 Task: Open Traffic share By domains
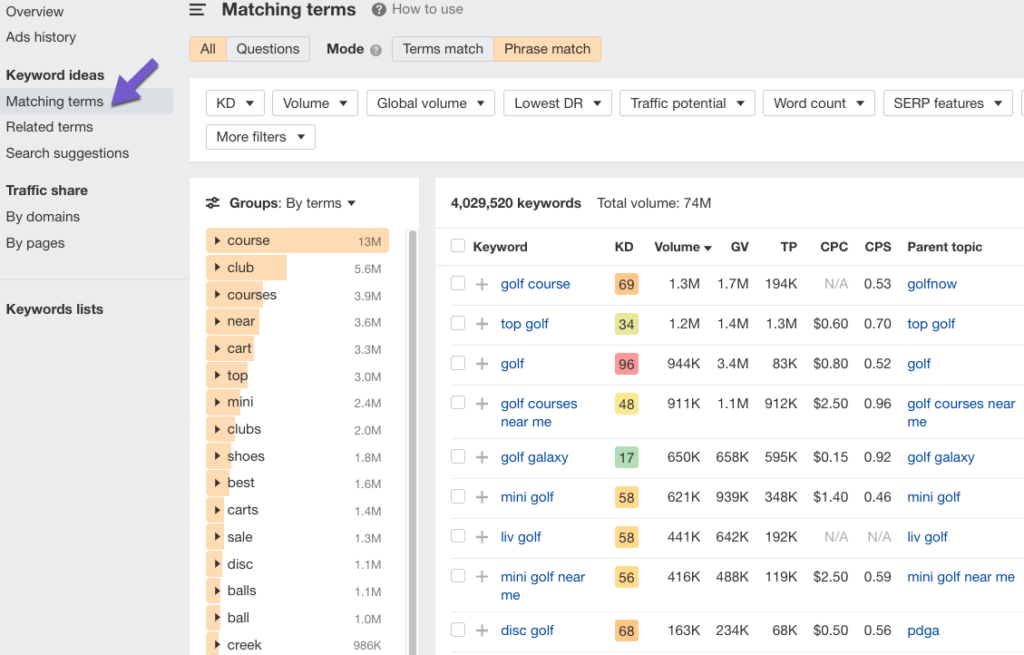[x=43, y=217]
